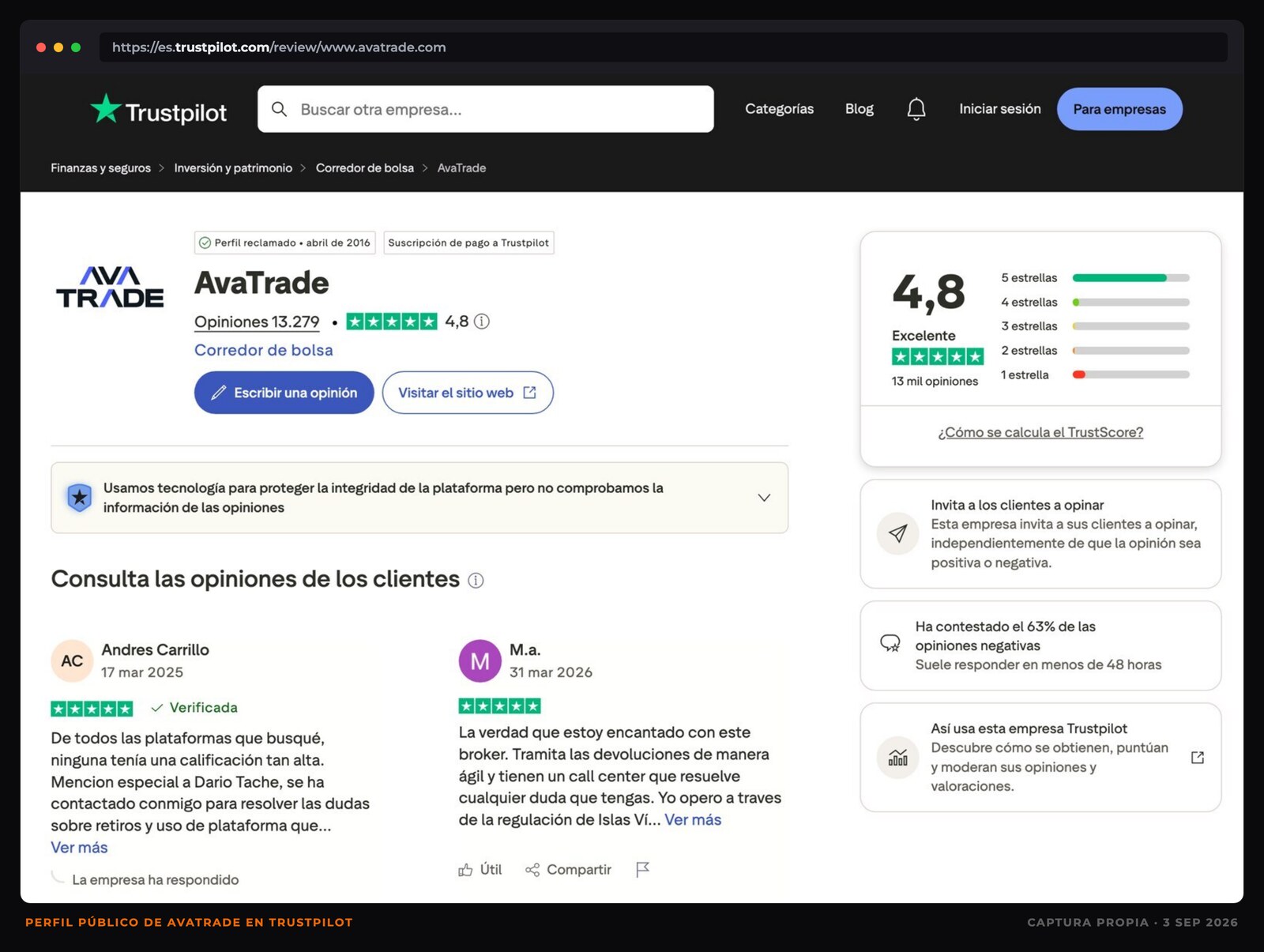Click Iniciar sesión
The width and height of the screenshot is (1264, 952).
[x=999, y=109]
